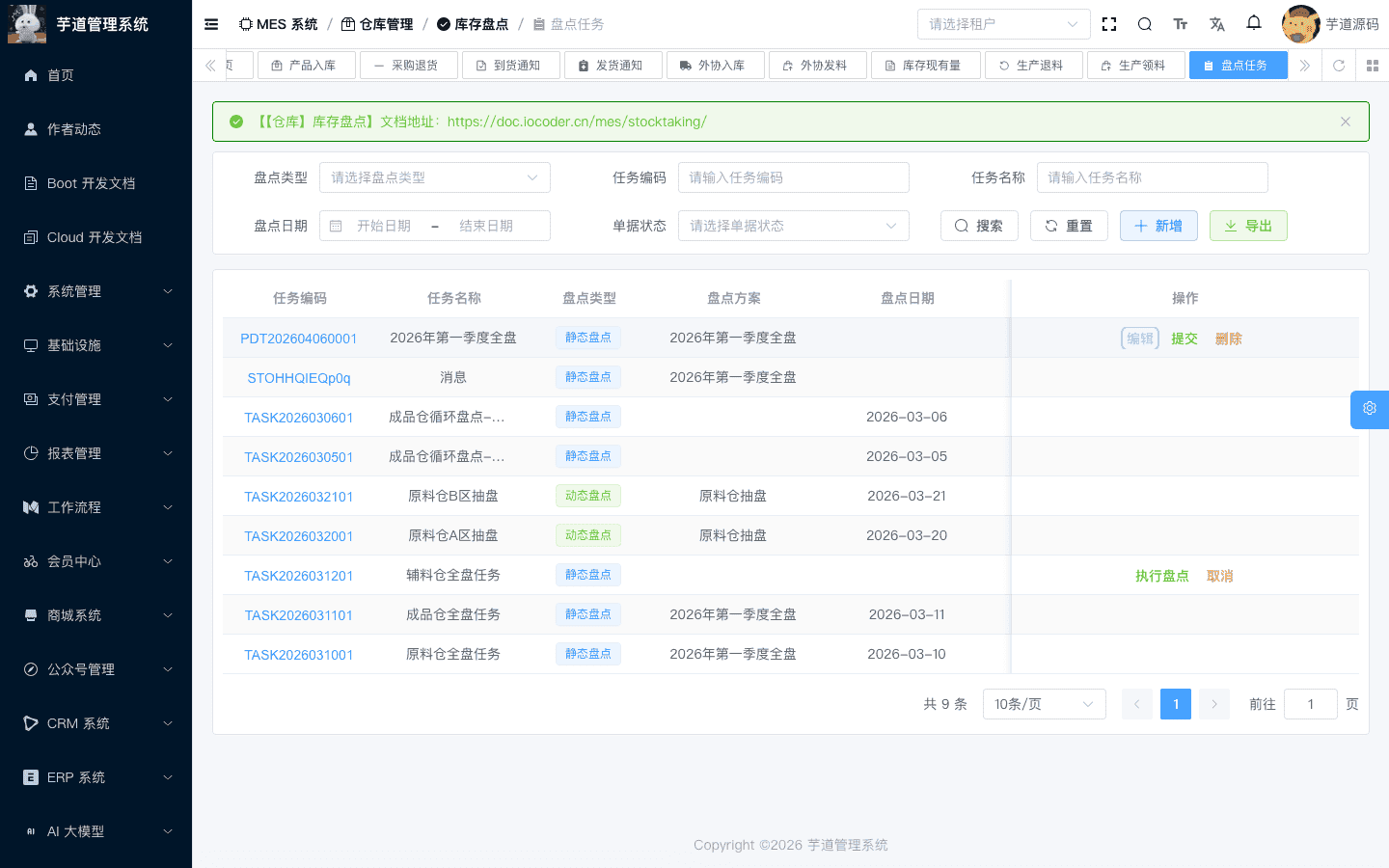Screen dimensions: 1389x868
Task: Refresh the page with the reload icon
Action: click(1339, 66)
